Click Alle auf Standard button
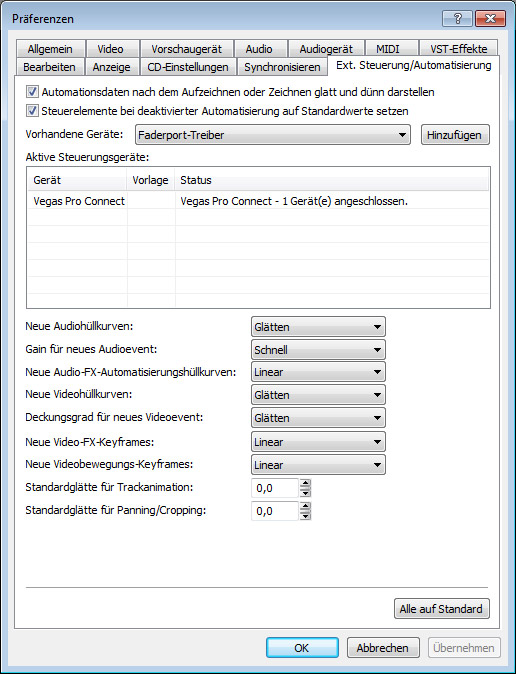Viewport: 516px width, 674px height. pos(441,609)
